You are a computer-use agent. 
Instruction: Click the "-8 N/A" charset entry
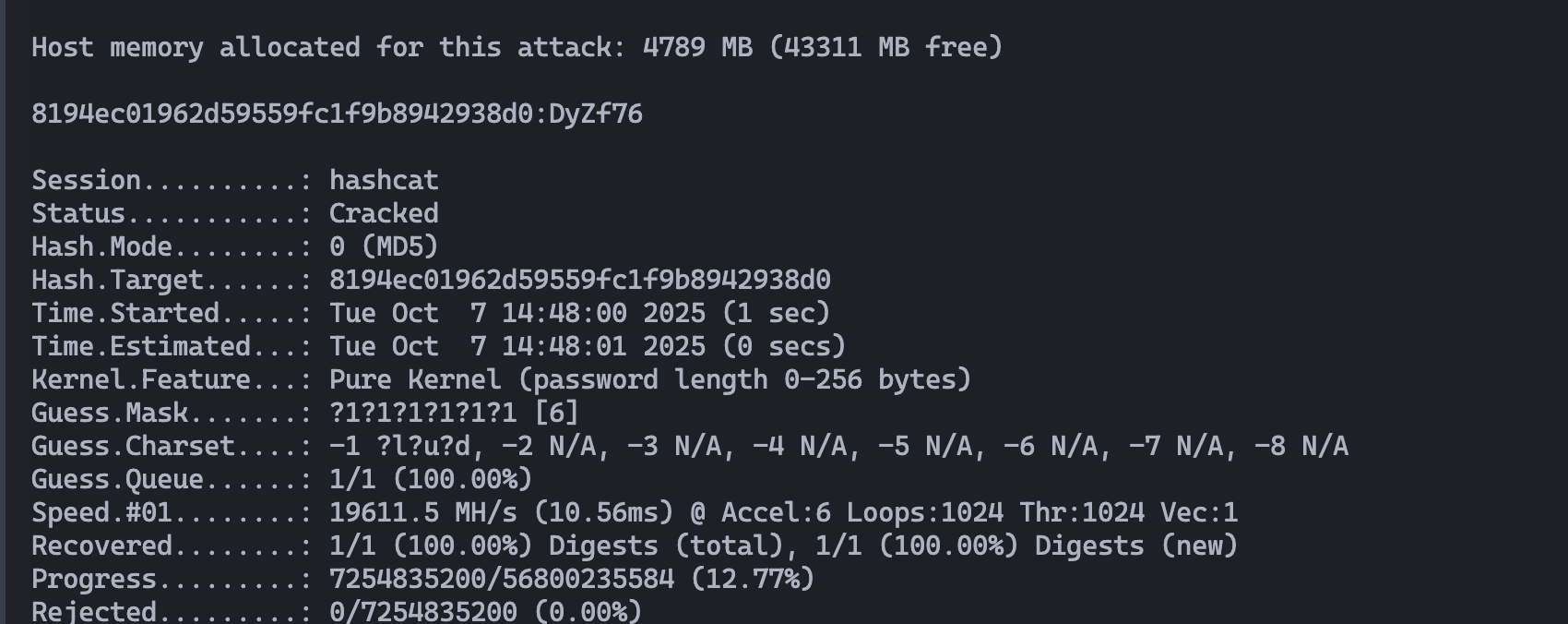[x=1301, y=446]
